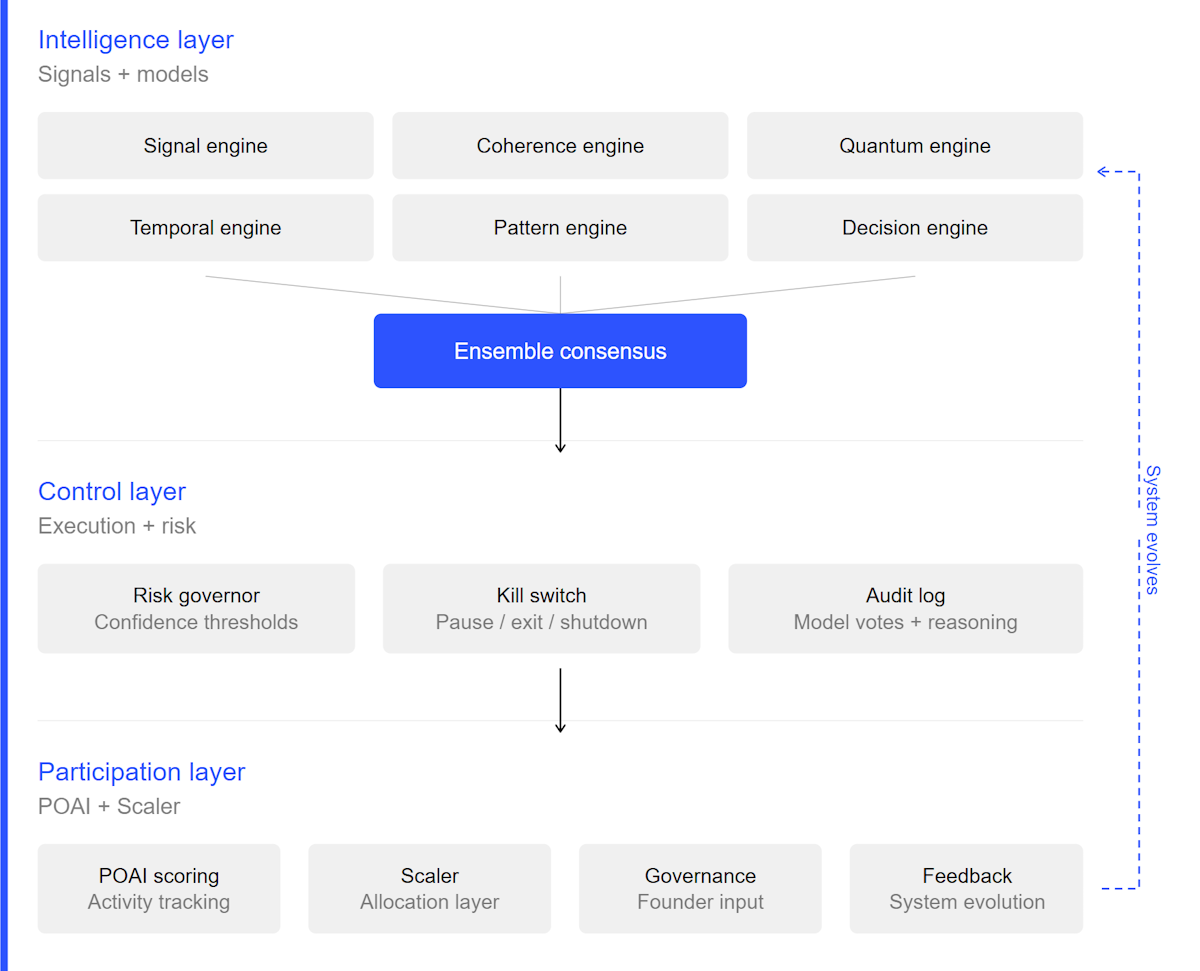1200x971 pixels.
Task: Select the Risk governor card
Action: coord(196,608)
